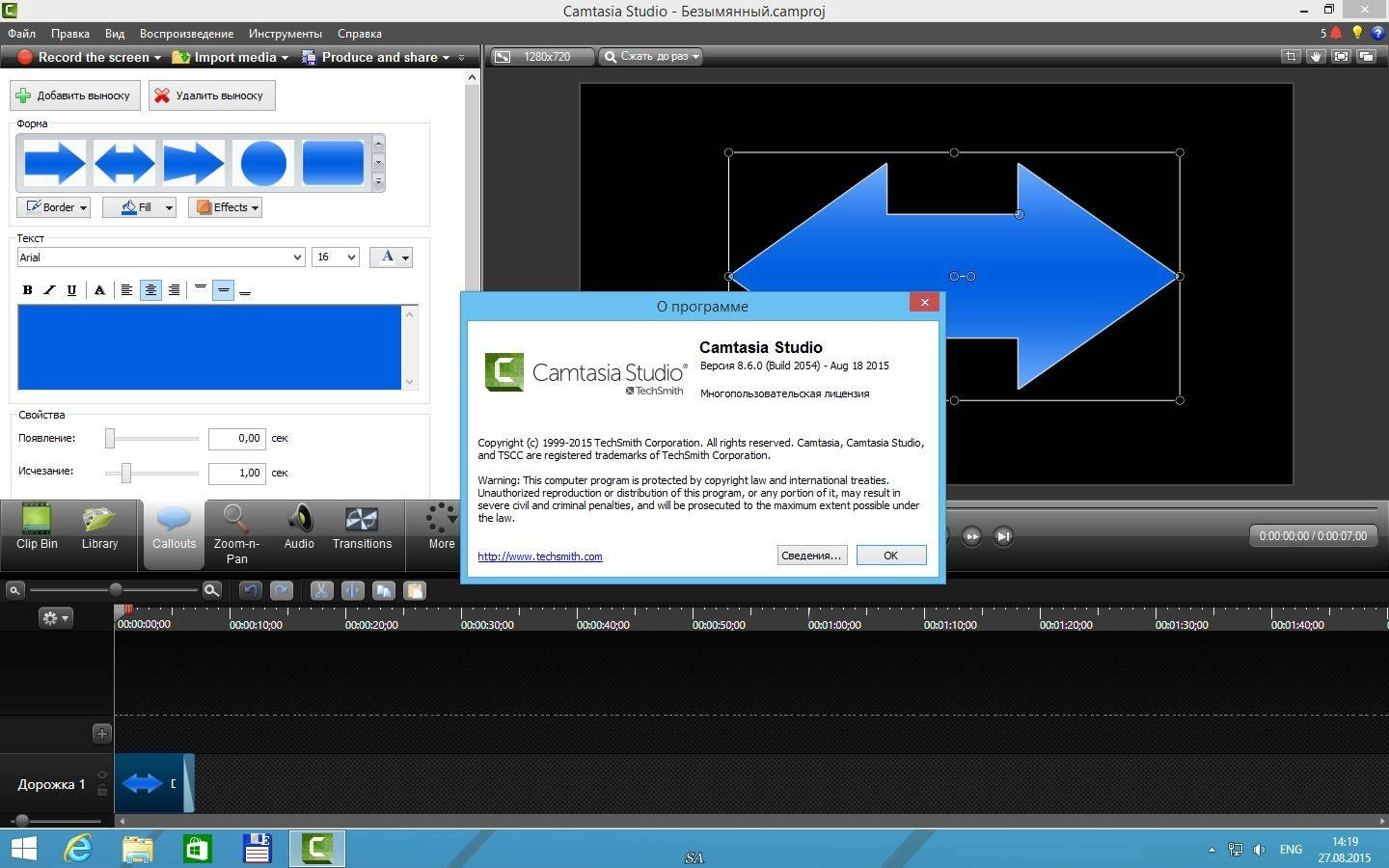1389x868 pixels.
Task: Open the 1280x720 preview dimensions button
Action: coord(541,57)
